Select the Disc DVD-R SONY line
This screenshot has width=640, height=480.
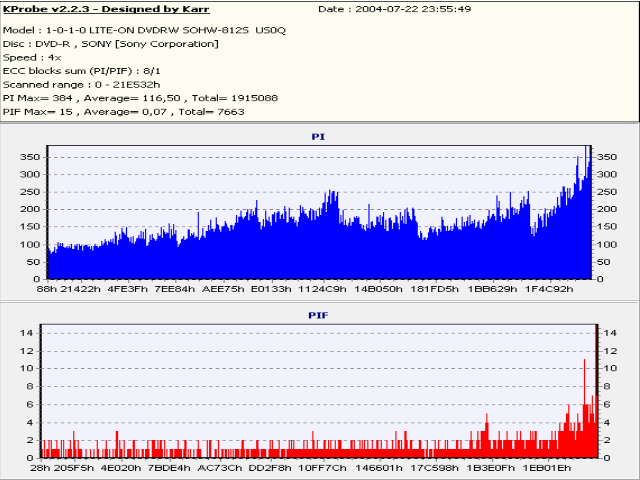(111, 44)
